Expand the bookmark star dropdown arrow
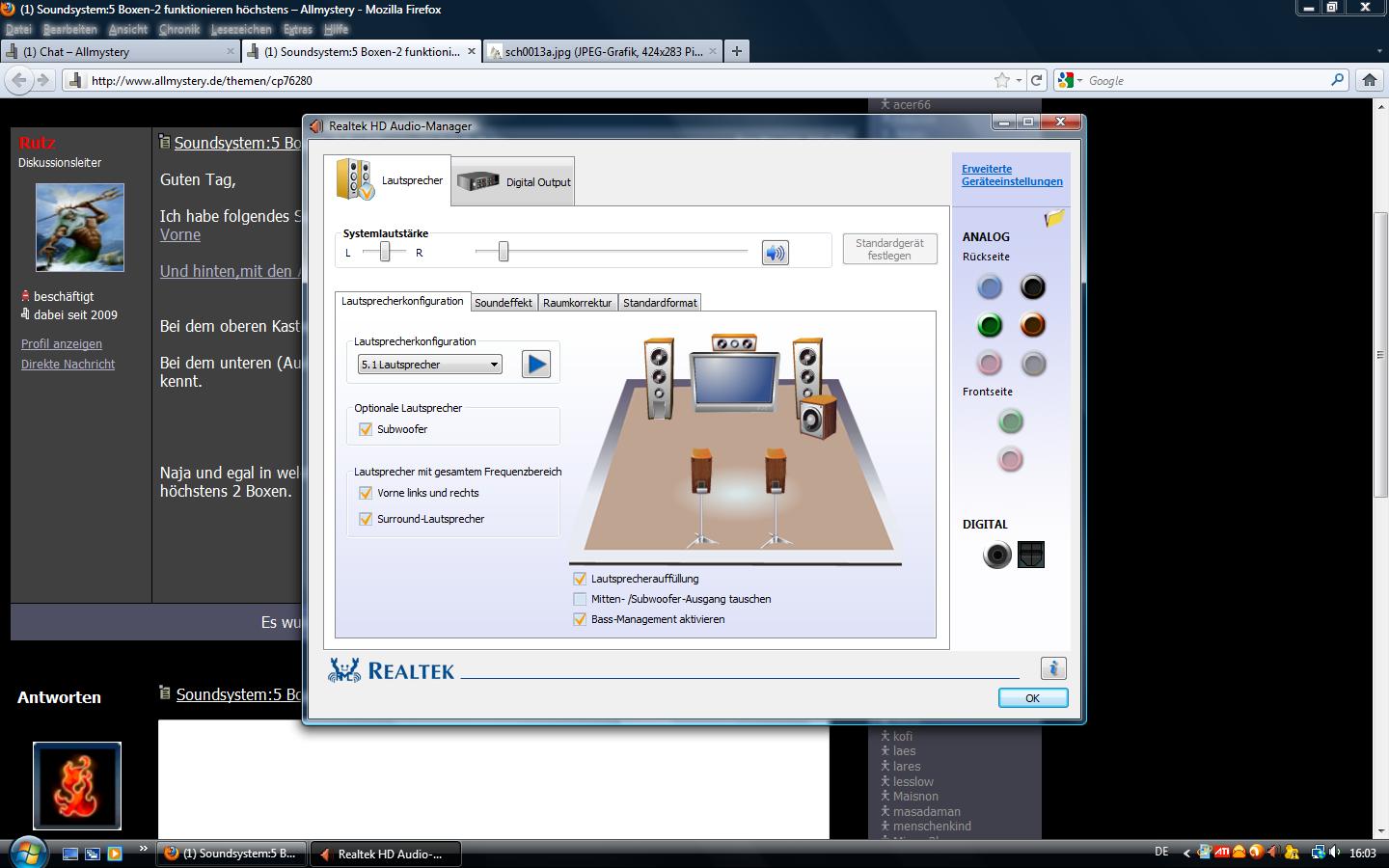1389x868 pixels. [x=1019, y=81]
